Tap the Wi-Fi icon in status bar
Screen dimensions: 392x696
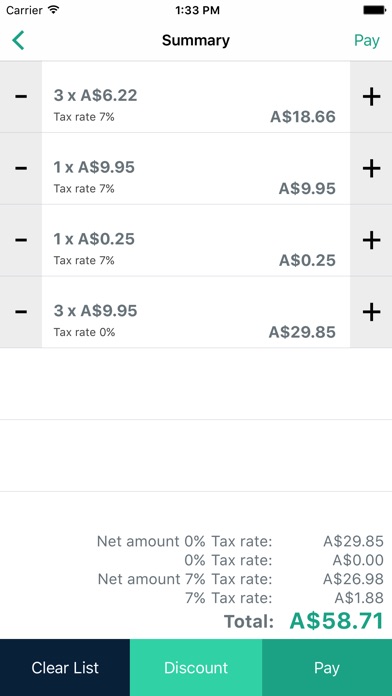[54, 10]
